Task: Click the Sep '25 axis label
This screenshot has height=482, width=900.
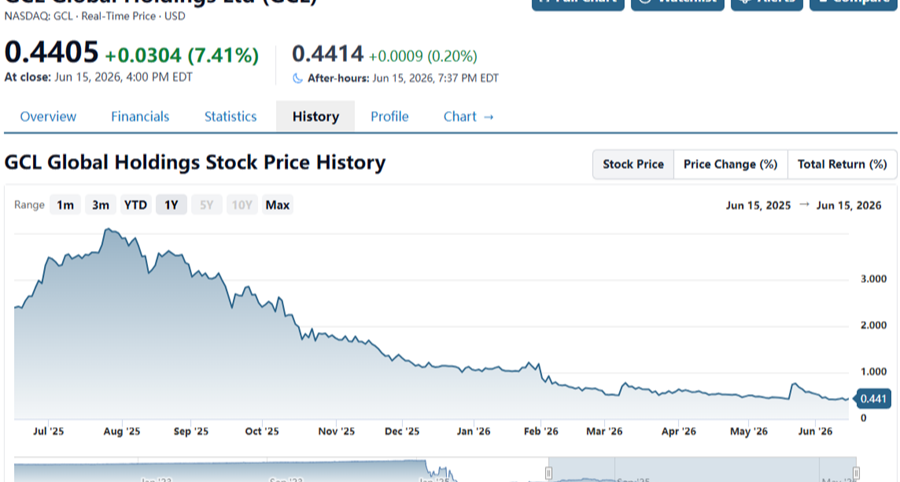Action: pos(191,432)
